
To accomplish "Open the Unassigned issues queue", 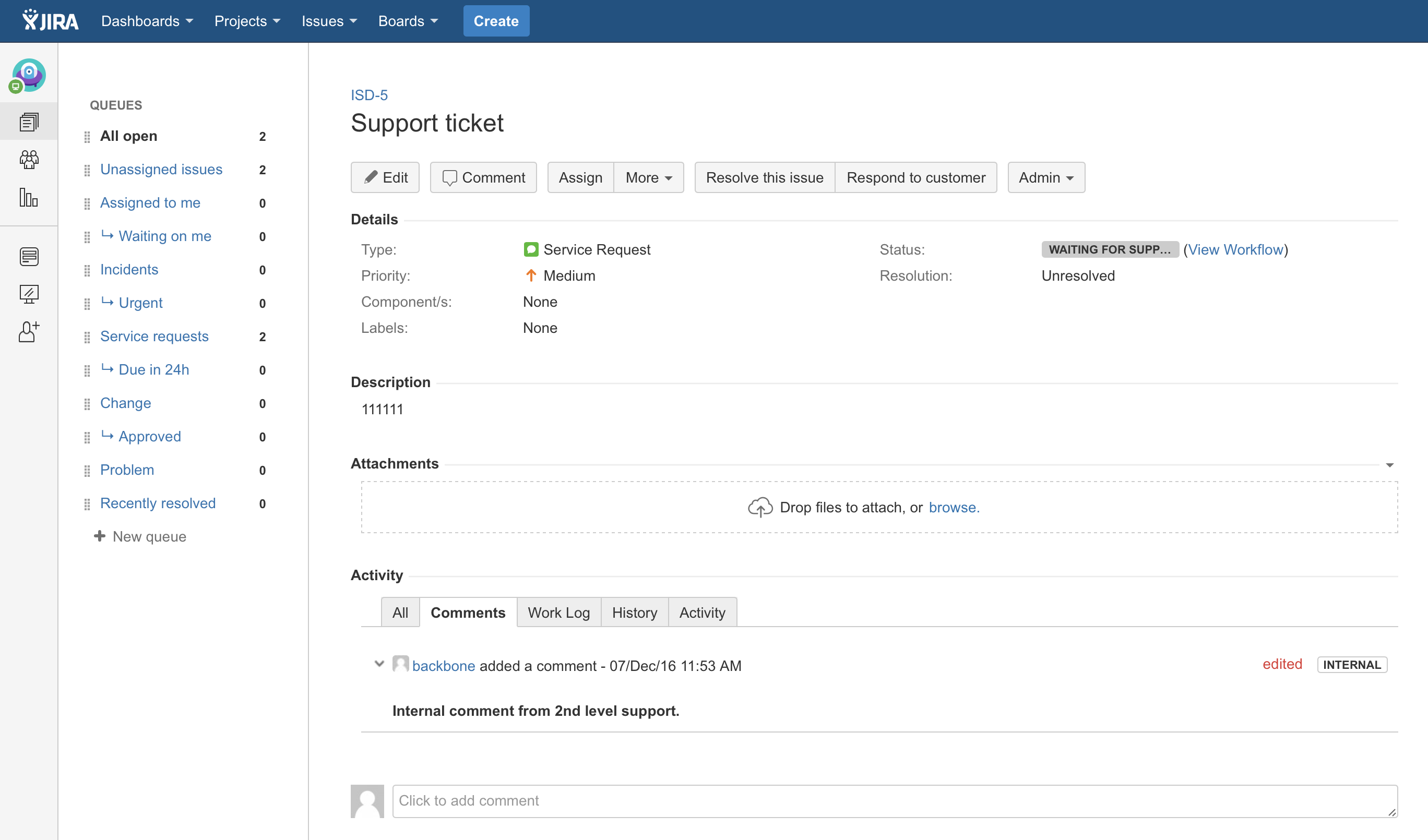I will (x=161, y=170).
